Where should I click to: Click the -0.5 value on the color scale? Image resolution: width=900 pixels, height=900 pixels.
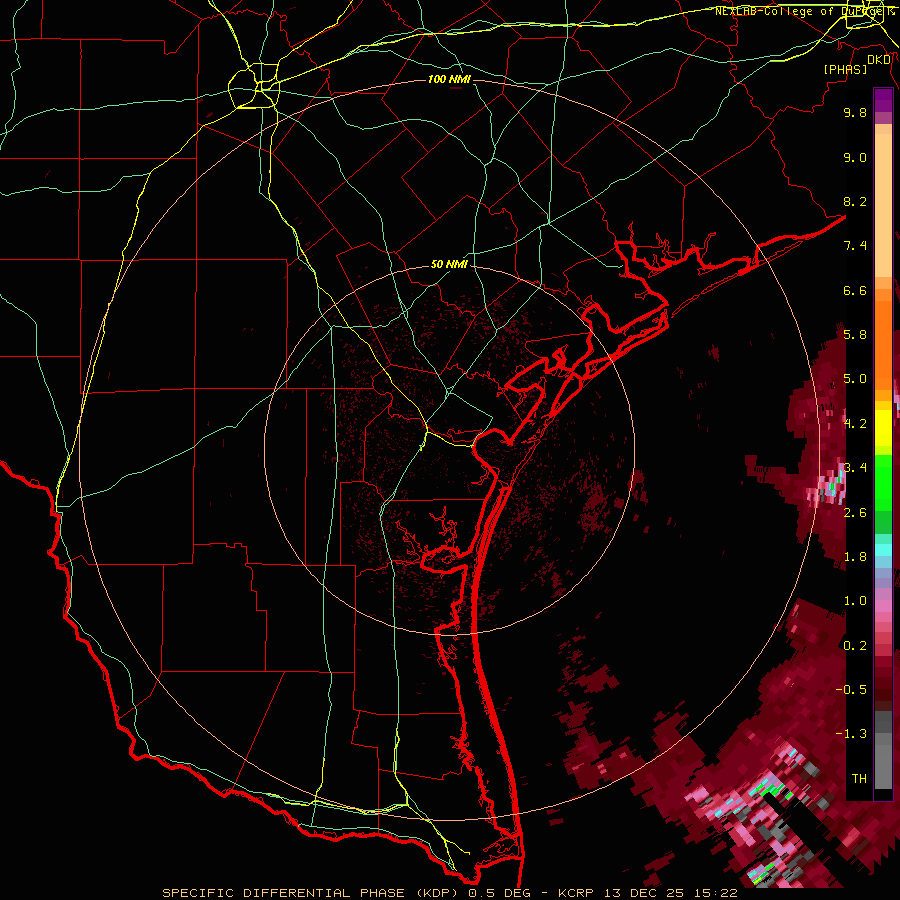tap(851, 690)
